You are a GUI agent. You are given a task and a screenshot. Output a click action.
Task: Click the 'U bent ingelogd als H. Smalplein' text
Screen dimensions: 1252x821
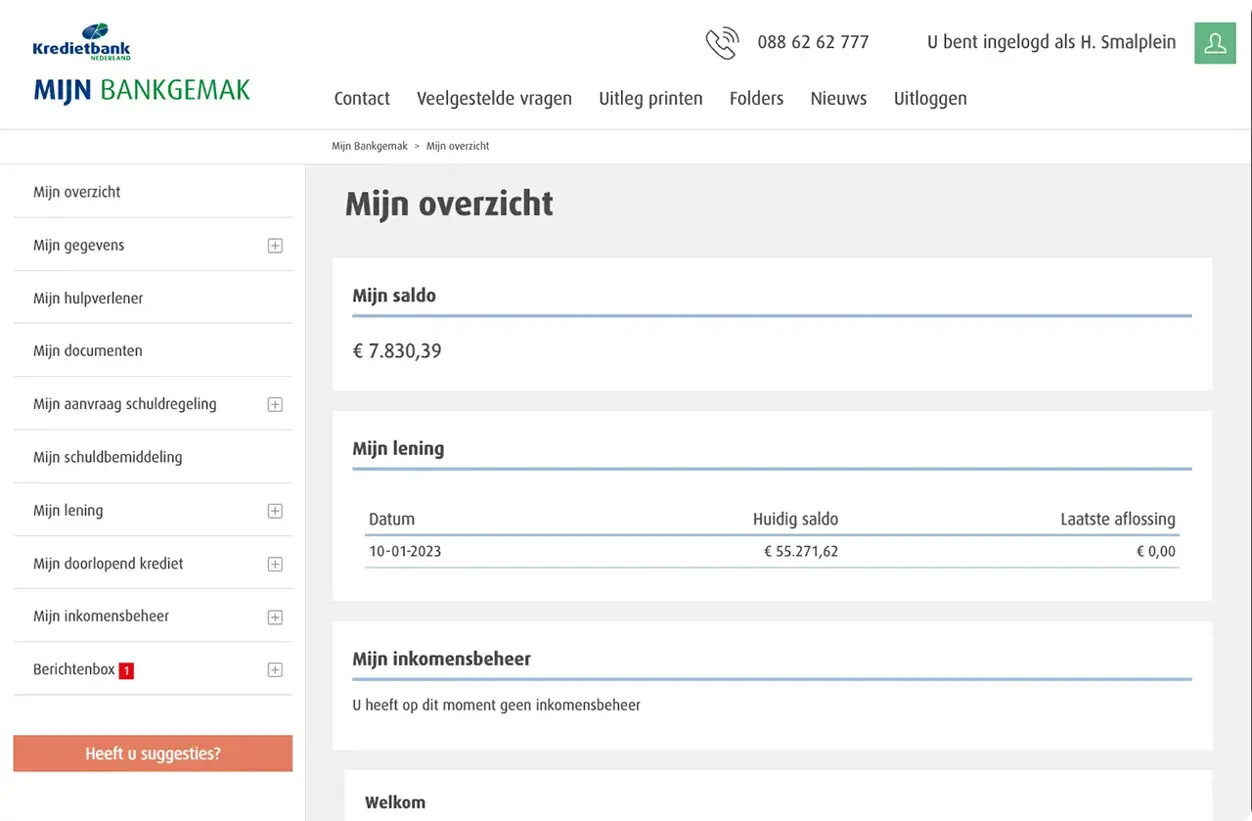pos(1052,42)
